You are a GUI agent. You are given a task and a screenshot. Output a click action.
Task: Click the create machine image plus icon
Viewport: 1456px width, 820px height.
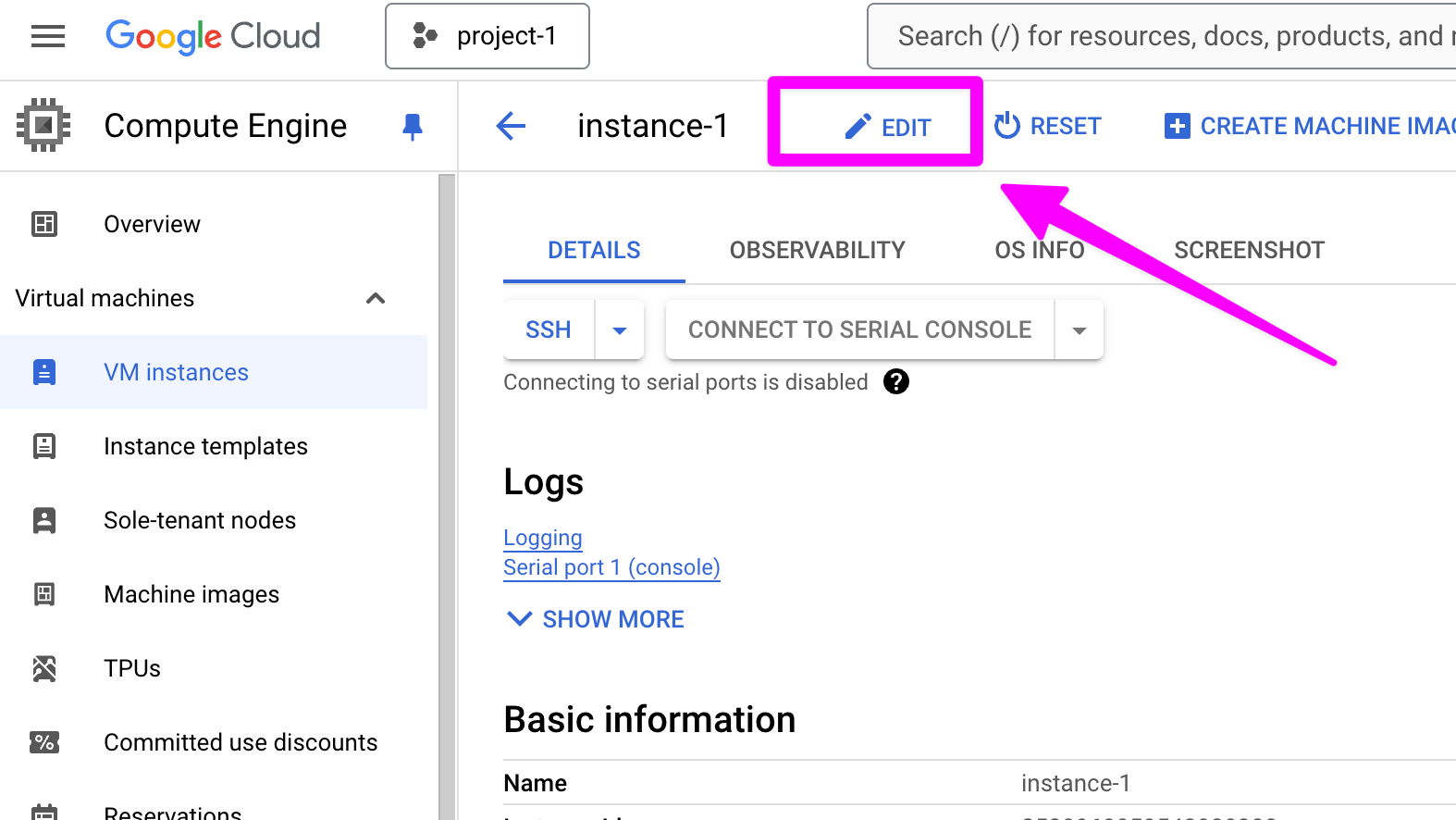tap(1178, 126)
